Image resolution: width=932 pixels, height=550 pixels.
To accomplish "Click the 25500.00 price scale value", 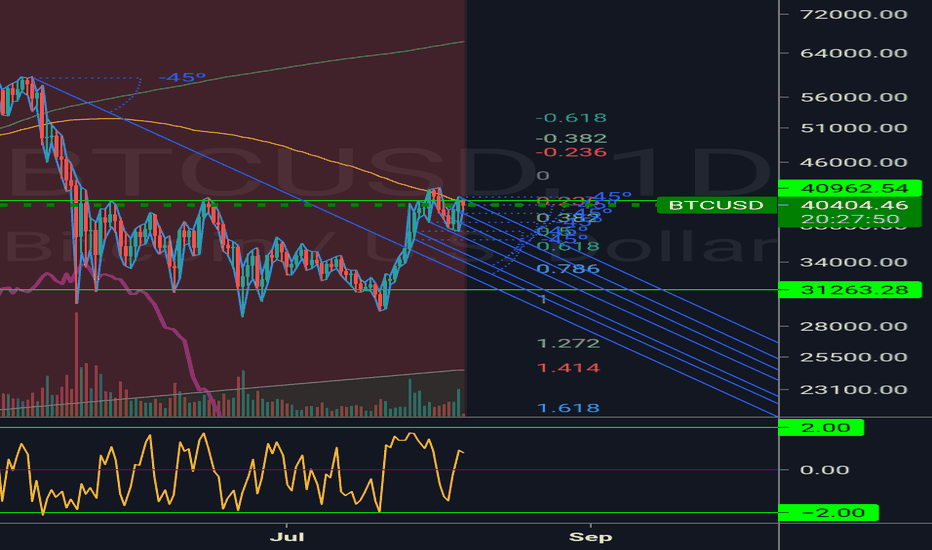I will 854,357.
